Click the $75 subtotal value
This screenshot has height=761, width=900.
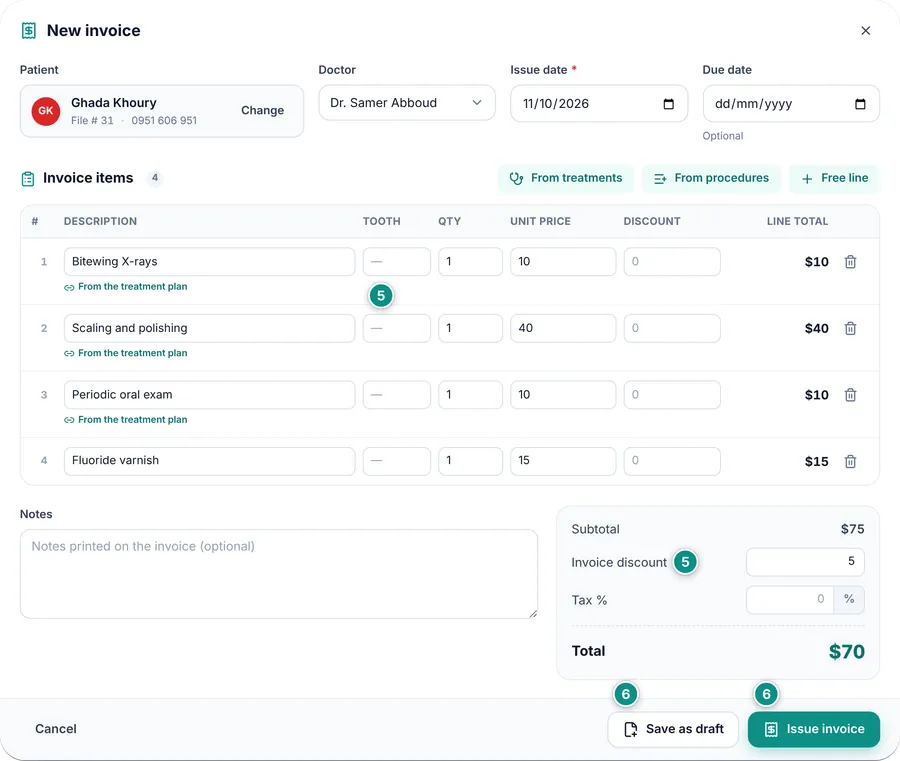click(x=852, y=529)
